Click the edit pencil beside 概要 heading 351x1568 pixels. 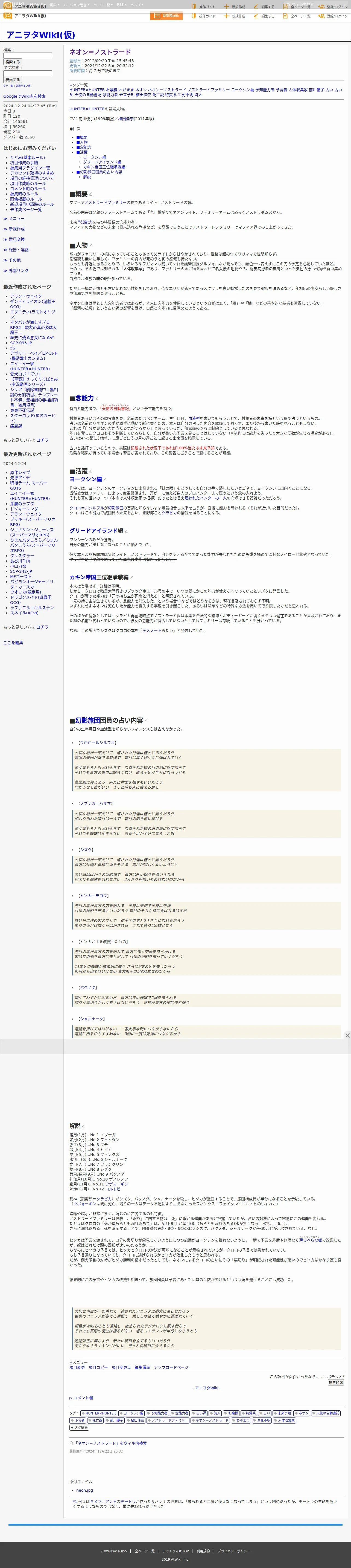click(x=91, y=194)
